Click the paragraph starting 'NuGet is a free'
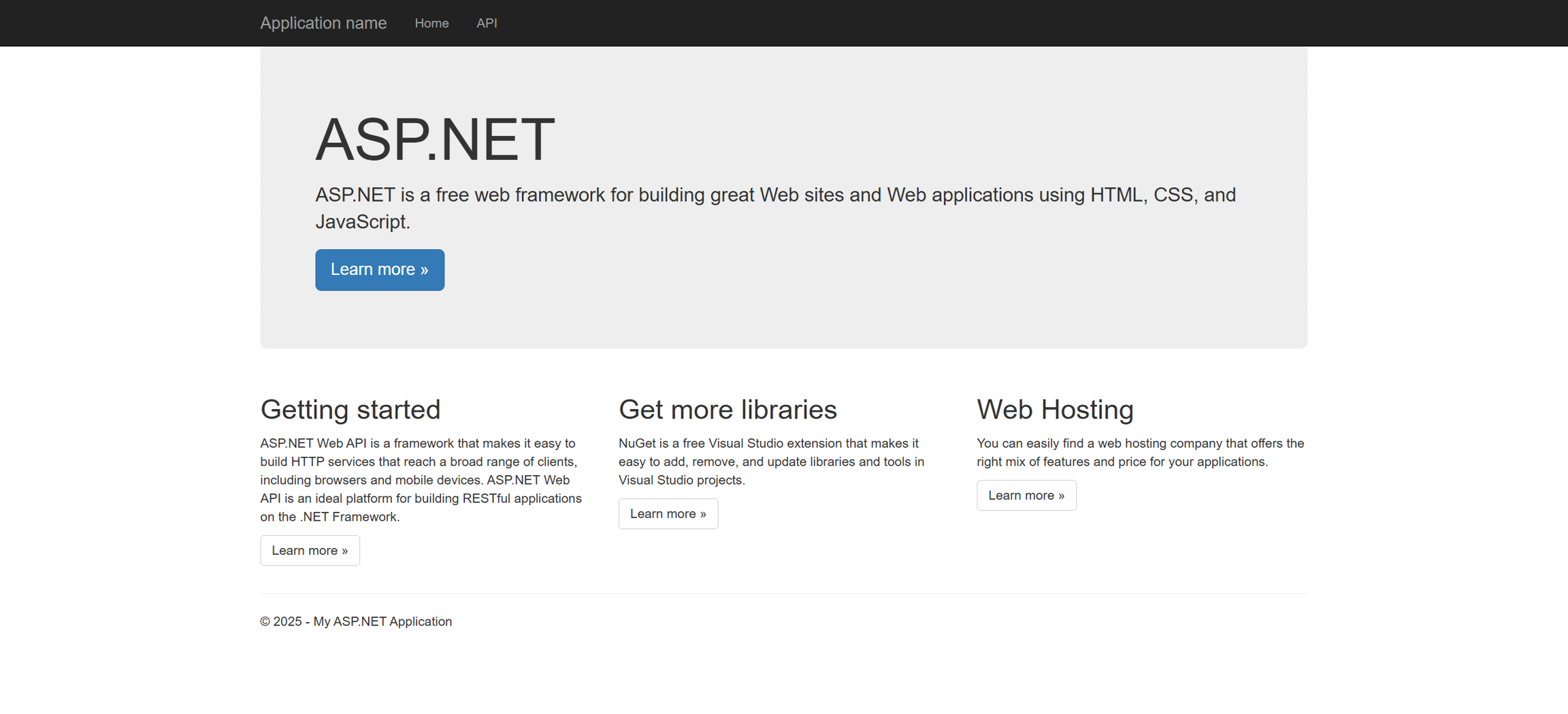The height and width of the screenshot is (714, 1568). click(772, 461)
